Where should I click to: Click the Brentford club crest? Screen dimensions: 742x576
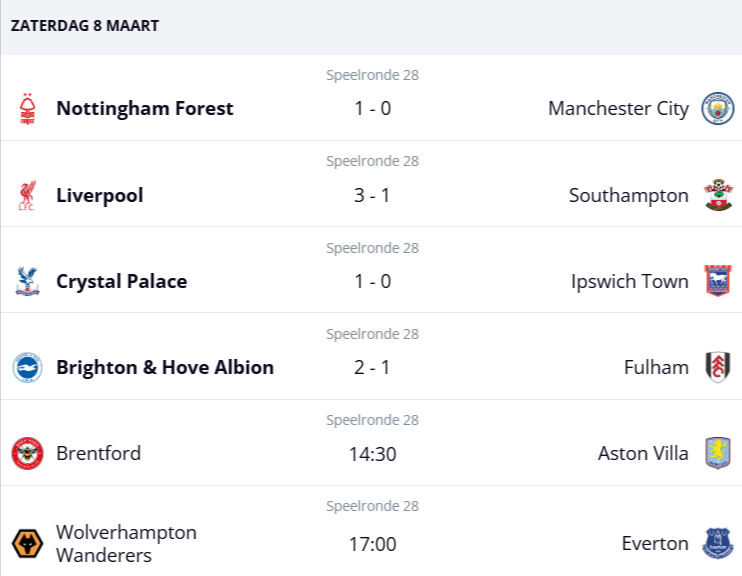pyautogui.click(x=28, y=453)
